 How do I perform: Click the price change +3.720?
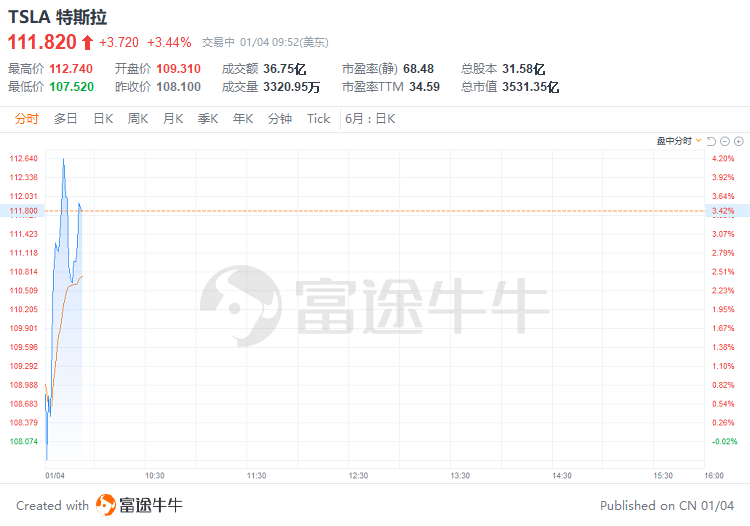tap(119, 43)
